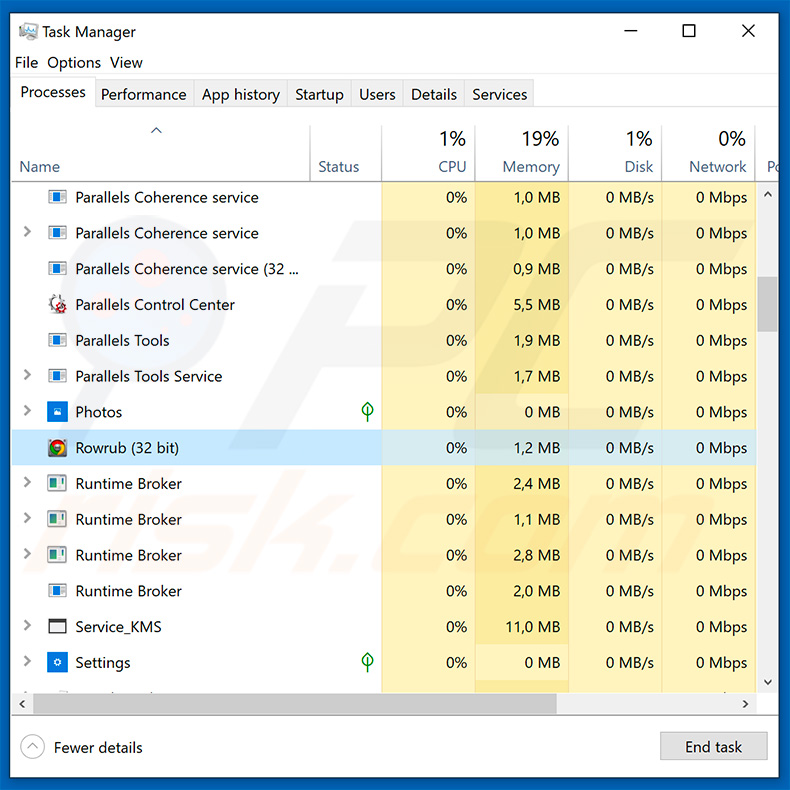Click the End task button
The height and width of the screenshot is (790, 790).
tap(713, 746)
